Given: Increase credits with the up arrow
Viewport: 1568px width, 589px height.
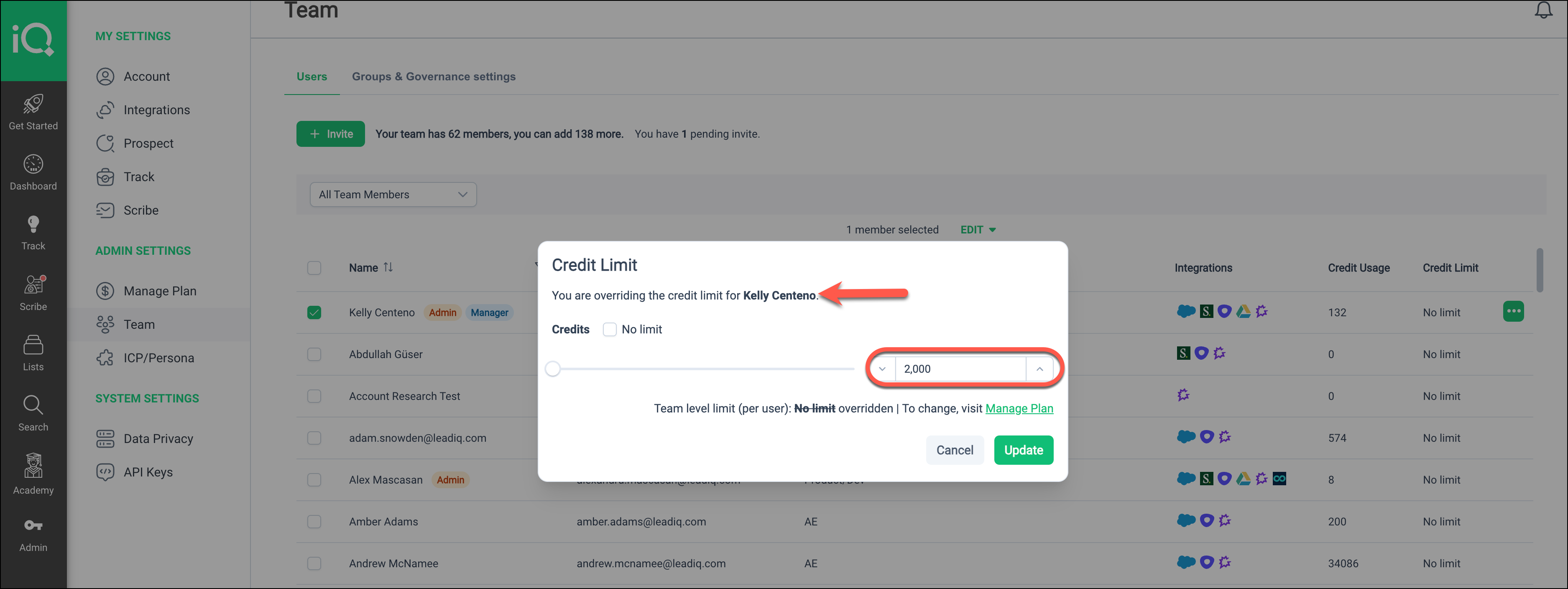Looking at the screenshot, I should [x=1039, y=369].
